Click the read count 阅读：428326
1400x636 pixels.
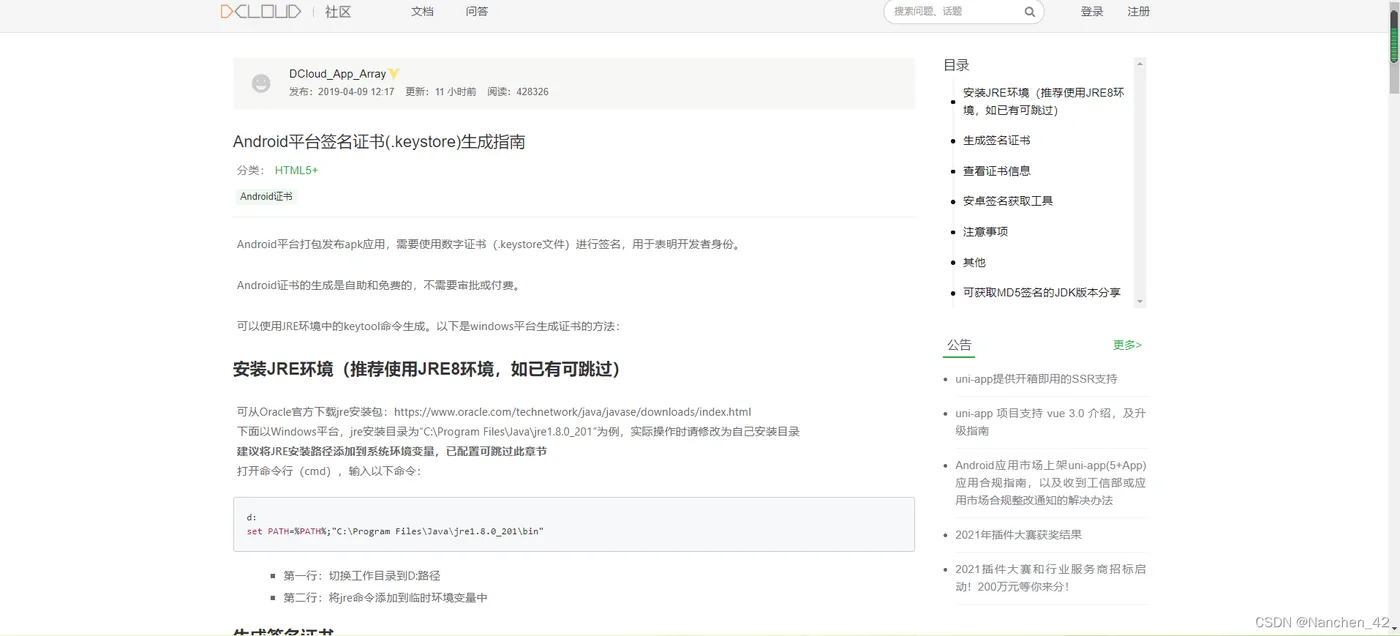pyautogui.click(x=517, y=92)
